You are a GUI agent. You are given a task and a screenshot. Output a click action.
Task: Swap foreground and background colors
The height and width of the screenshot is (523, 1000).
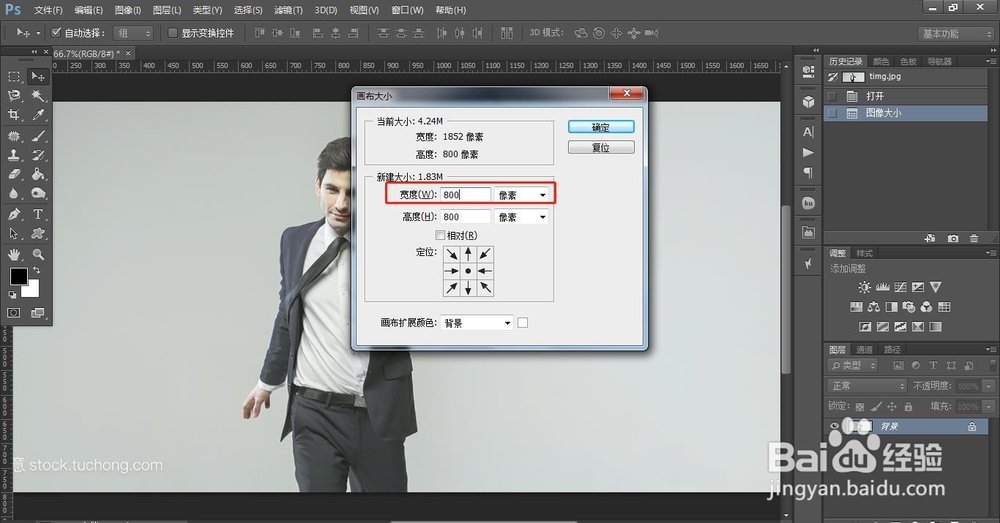pos(36,270)
